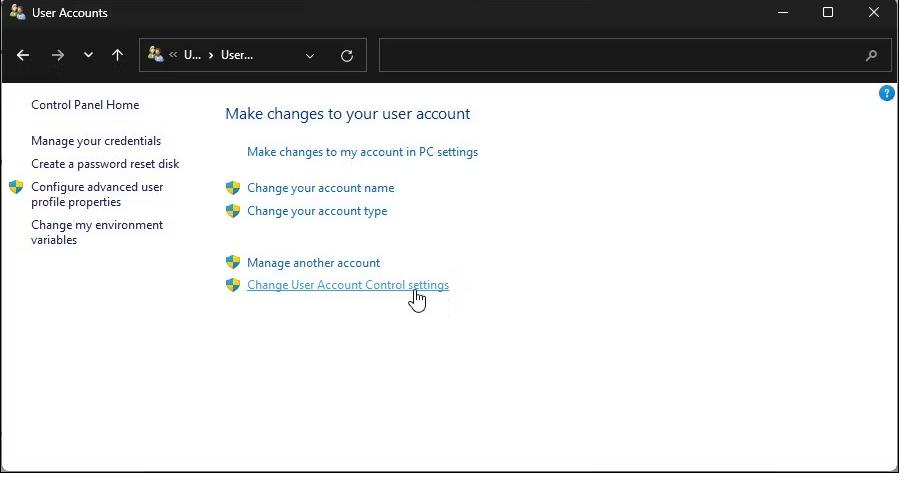Screen dimensions: 908x482
Task: Click the Forward navigation arrow
Action: pyautogui.click(x=57, y=56)
